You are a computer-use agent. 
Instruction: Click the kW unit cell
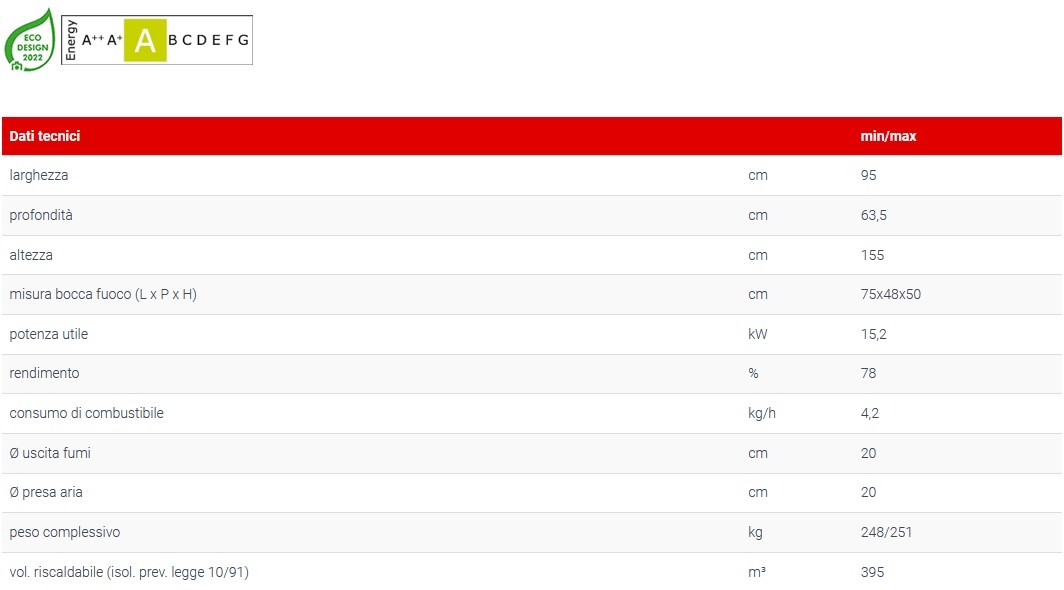click(757, 334)
